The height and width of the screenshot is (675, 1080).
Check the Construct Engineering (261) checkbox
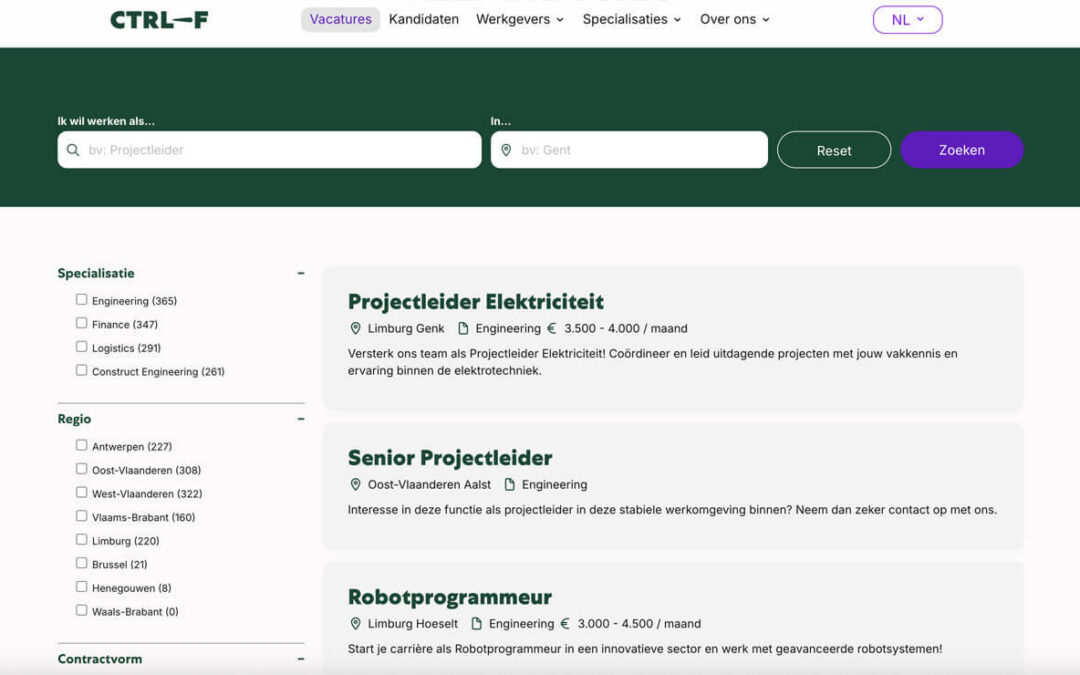pyautogui.click(x=81, y=370)
